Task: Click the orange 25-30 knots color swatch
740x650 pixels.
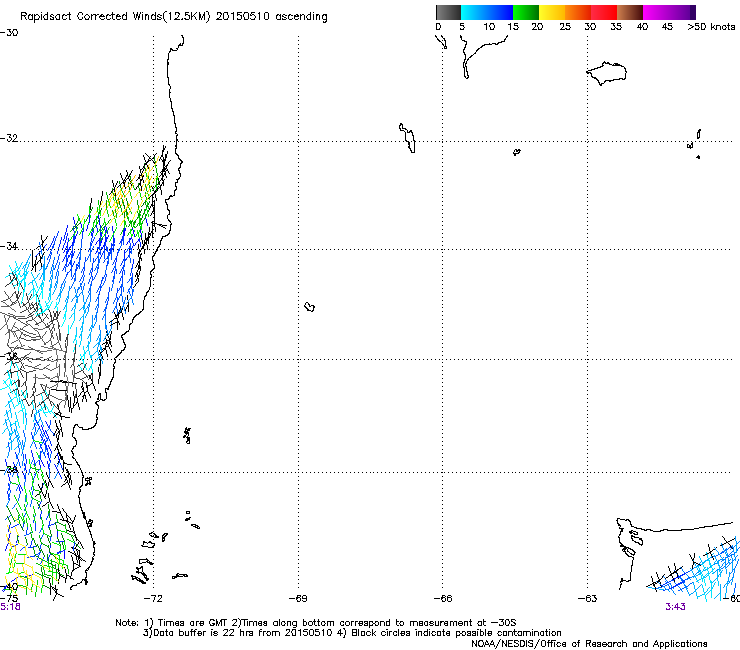Action: 578,12
